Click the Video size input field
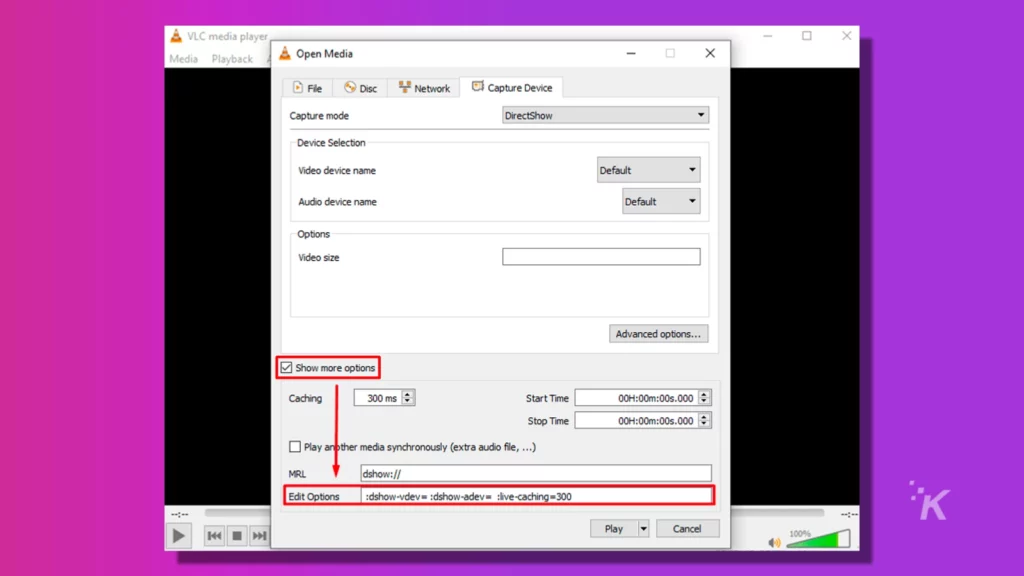 coord(601,257)
